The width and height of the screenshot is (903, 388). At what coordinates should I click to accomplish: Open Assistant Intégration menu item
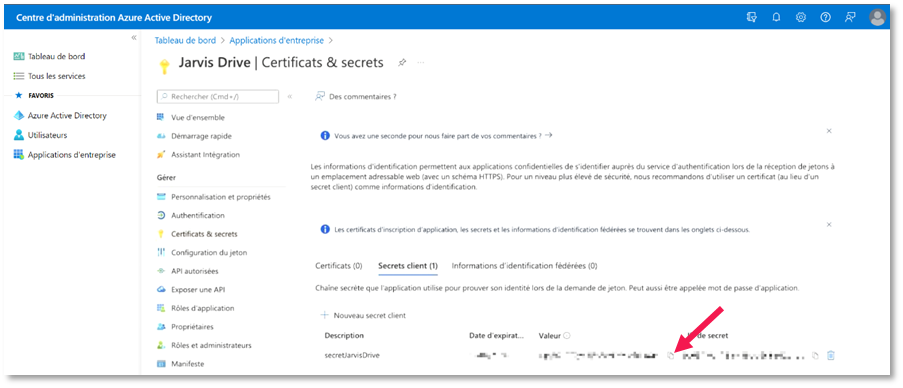(x=206, y=154)
